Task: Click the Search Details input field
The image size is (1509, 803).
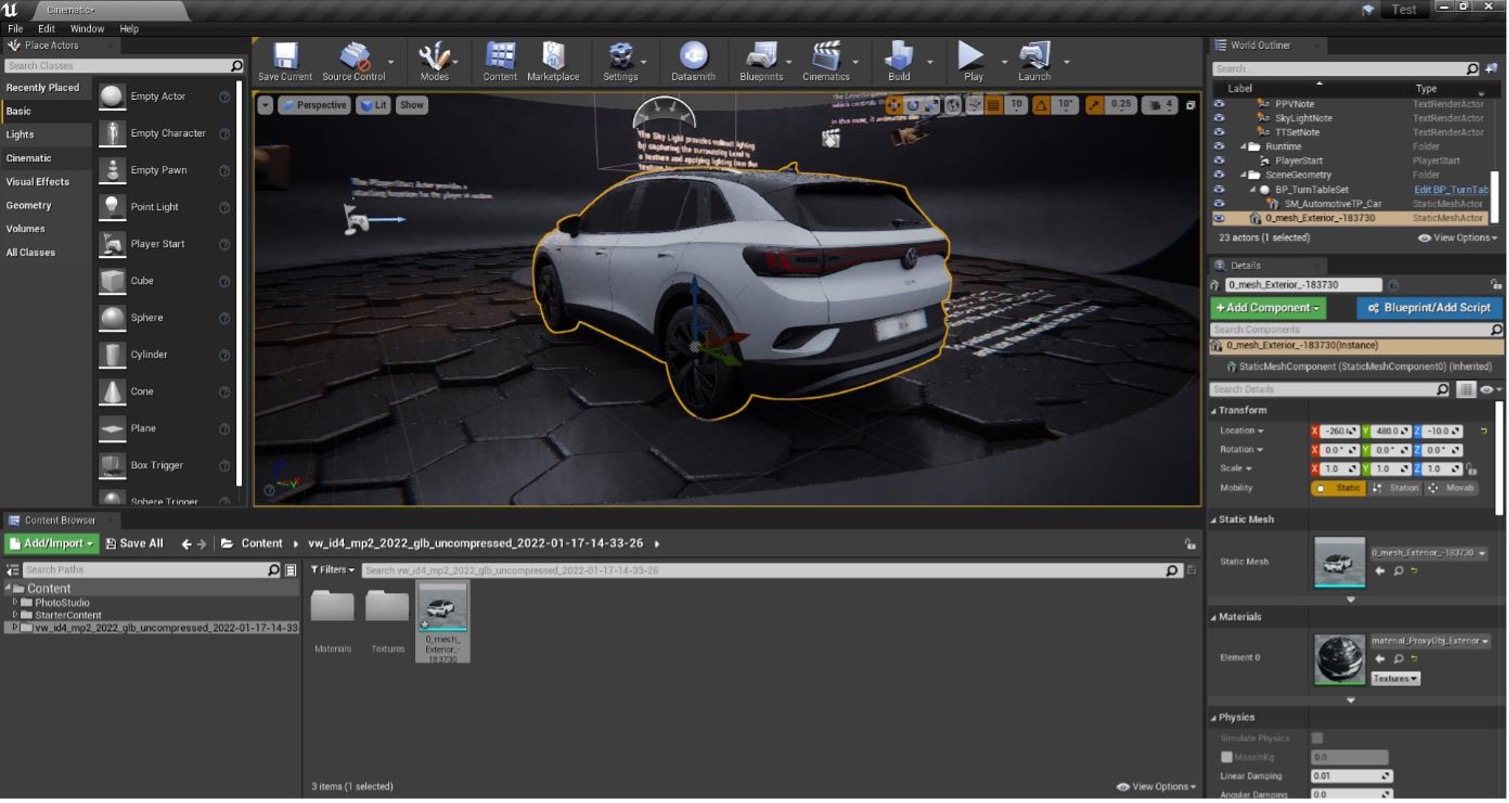Action: 1330,390
